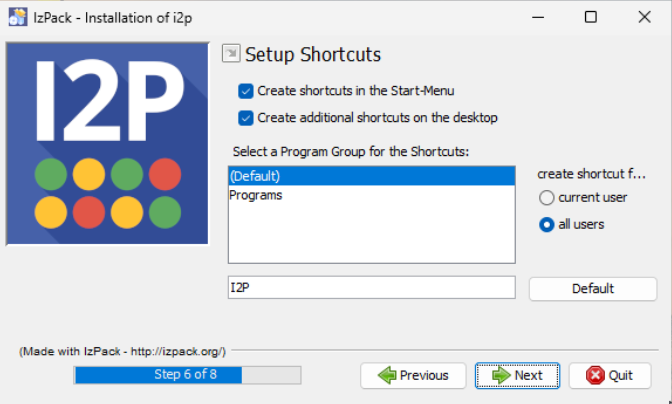Go to Next installation step
672x404 pixels.
pos(517,375)
